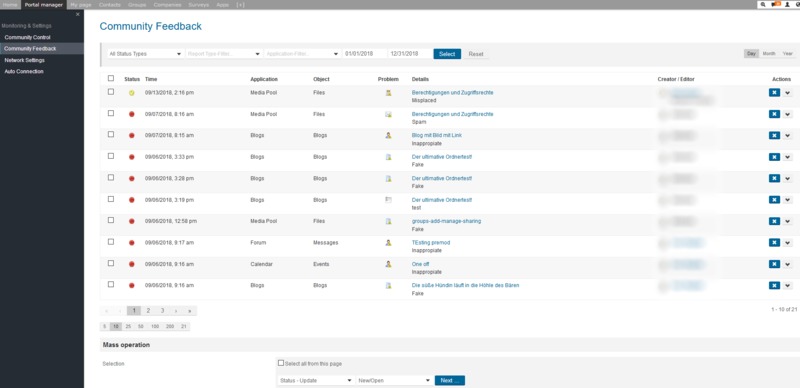Tick the select-all checkbox in the table header
800x388 pixels.
(111, 78)
